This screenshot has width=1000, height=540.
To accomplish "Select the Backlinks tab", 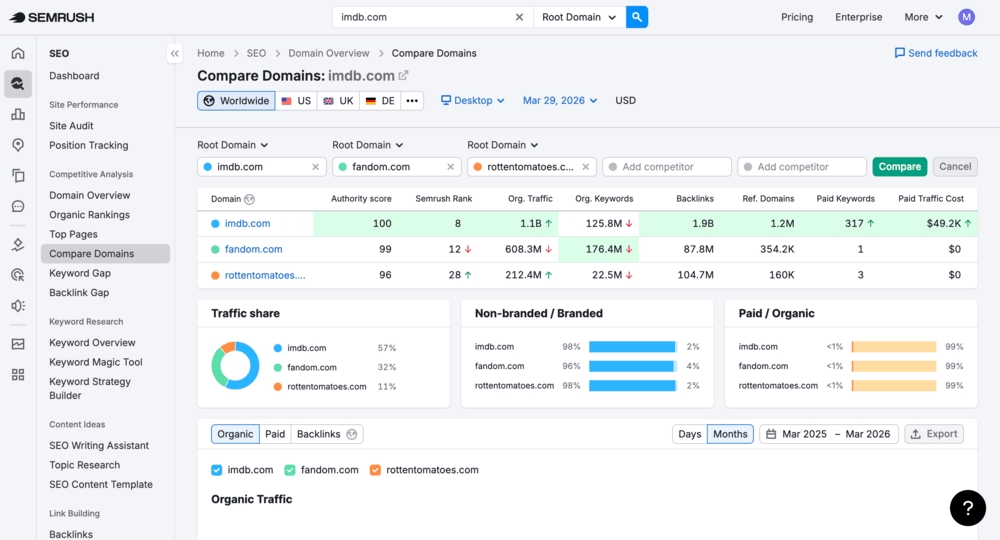I will click(x=327, y=434).
